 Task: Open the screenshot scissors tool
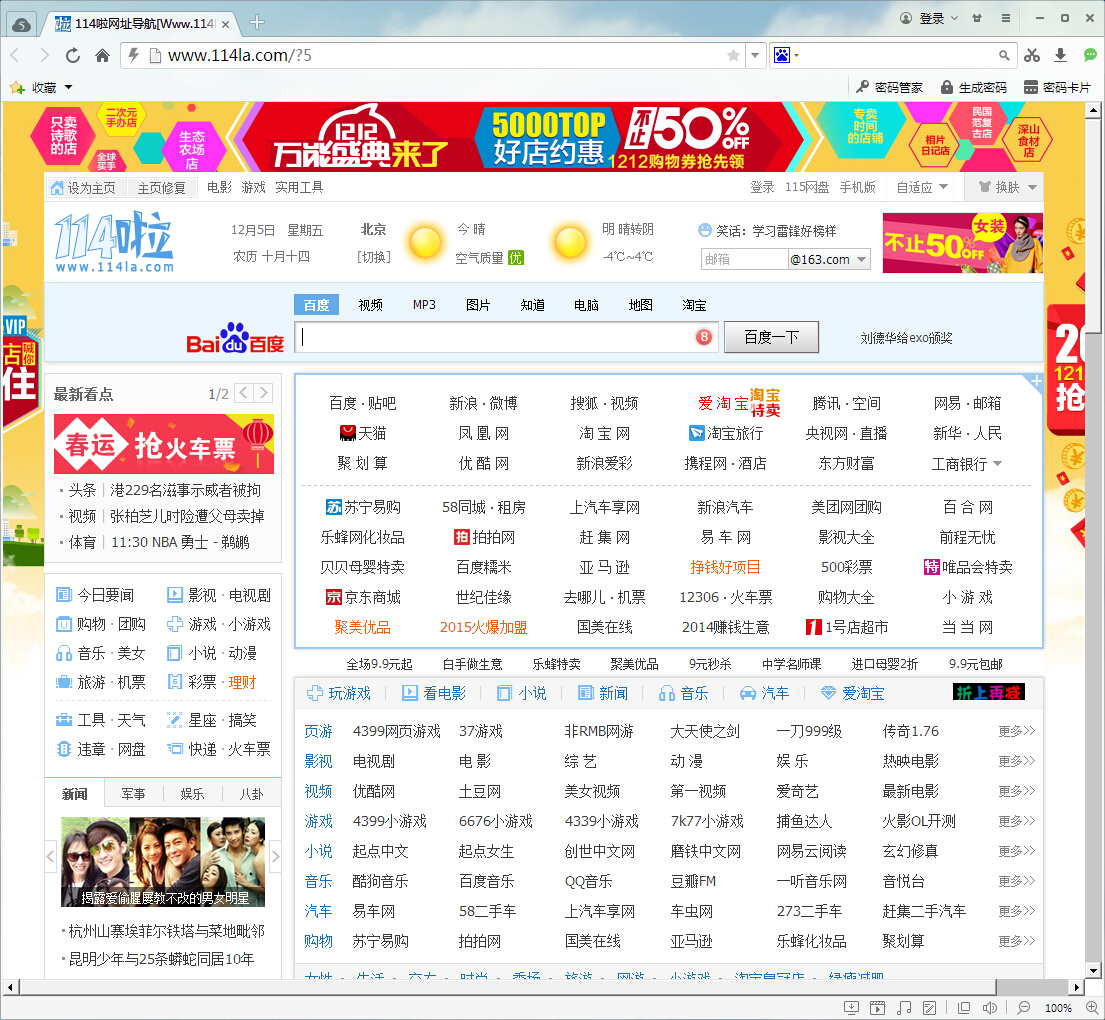[1031, 56]
